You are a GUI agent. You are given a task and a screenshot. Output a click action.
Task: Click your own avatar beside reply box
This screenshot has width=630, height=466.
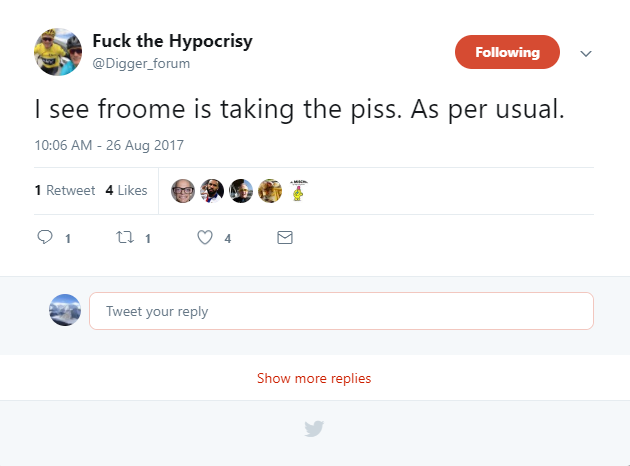point(65,310)
